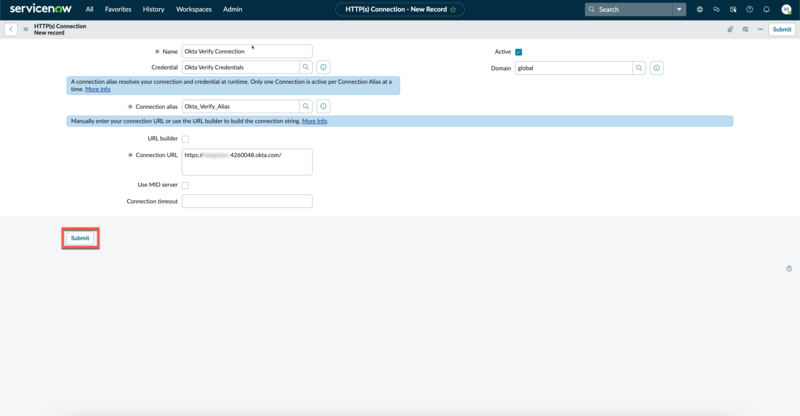This screenshot has width=800, height=416.
Task: Open the chat conversations icon
Action: coord(716,9)
